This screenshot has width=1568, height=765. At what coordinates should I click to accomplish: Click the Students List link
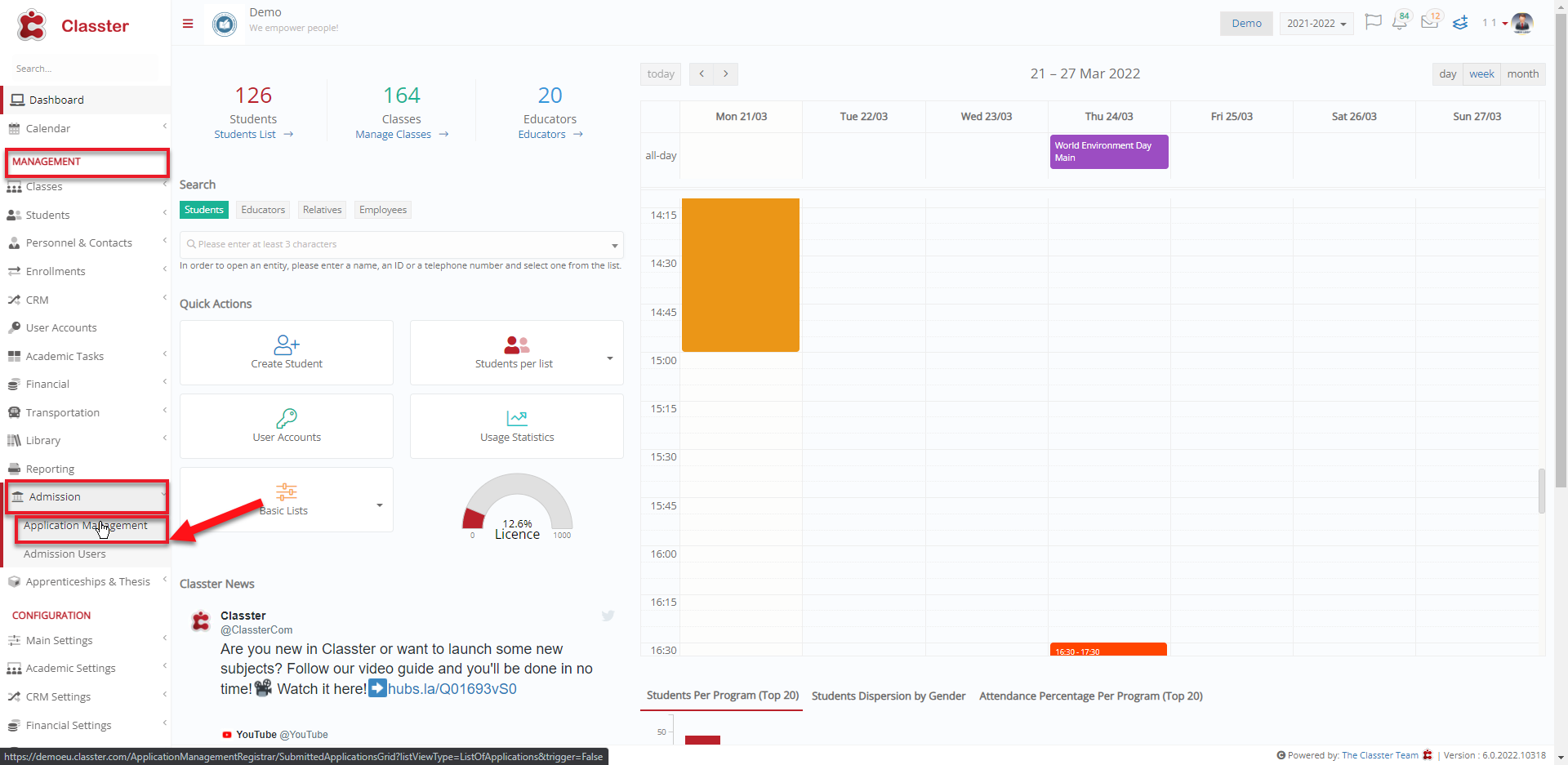[253, 134]
